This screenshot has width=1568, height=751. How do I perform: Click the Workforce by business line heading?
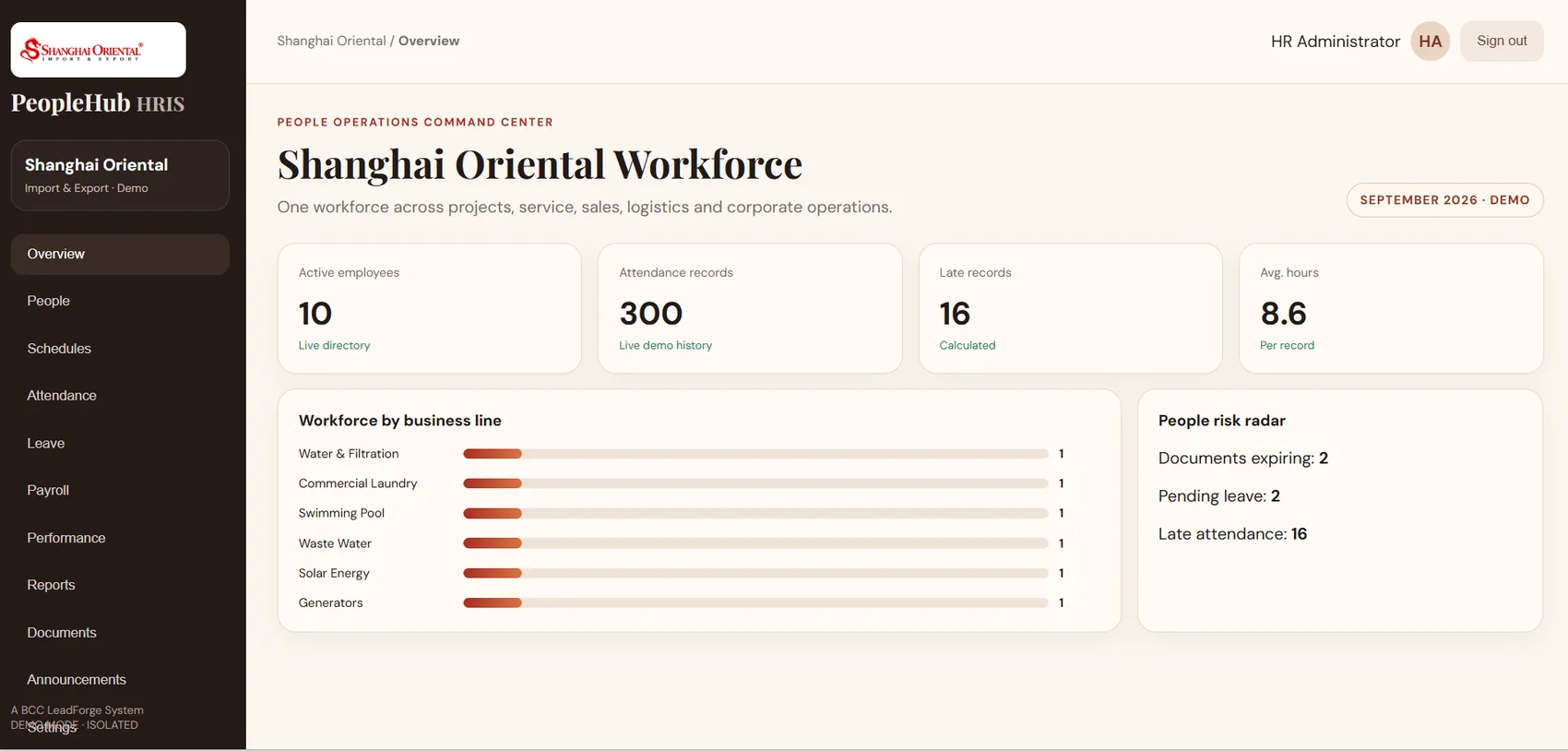[400, 421]
